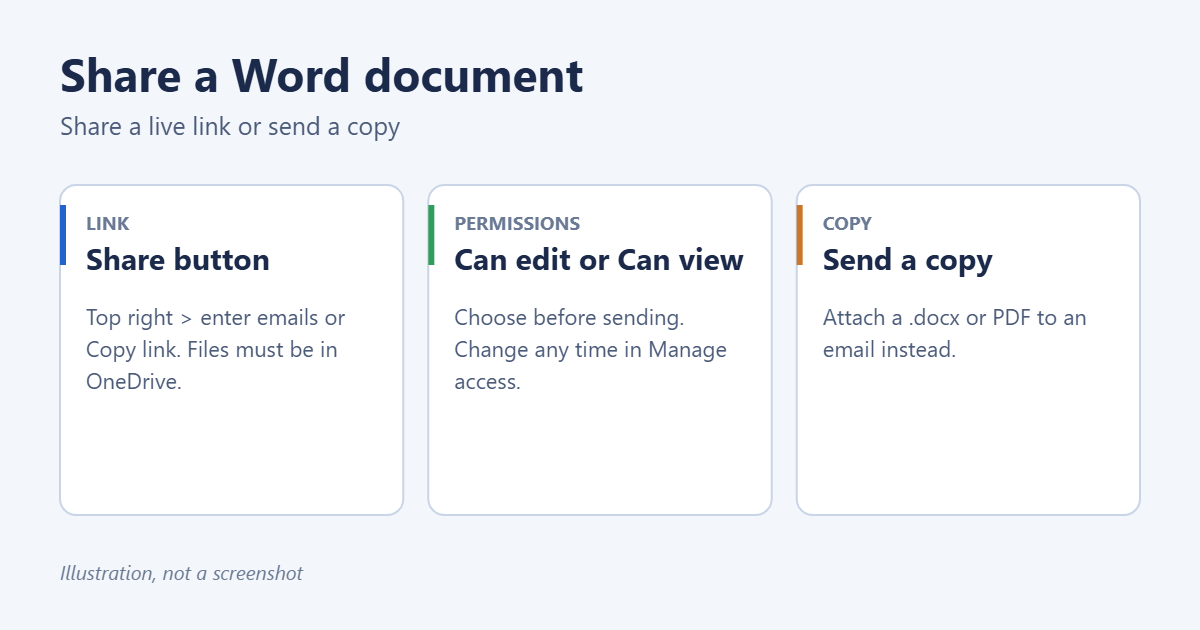Click the text starting "Top right > enter emails"
Viewport: 1200px width, 630px height.
(x=216, y=350)
